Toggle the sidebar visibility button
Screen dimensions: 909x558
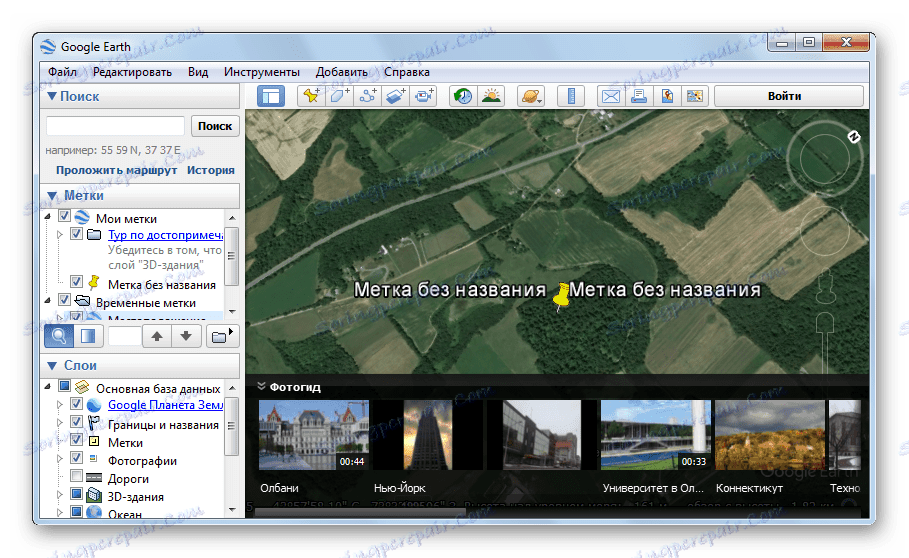tap(271, 97)
